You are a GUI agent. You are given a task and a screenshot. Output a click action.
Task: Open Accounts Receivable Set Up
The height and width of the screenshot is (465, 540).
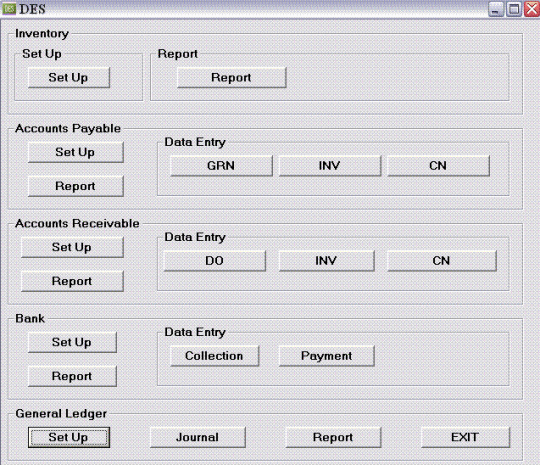point(72,247)
